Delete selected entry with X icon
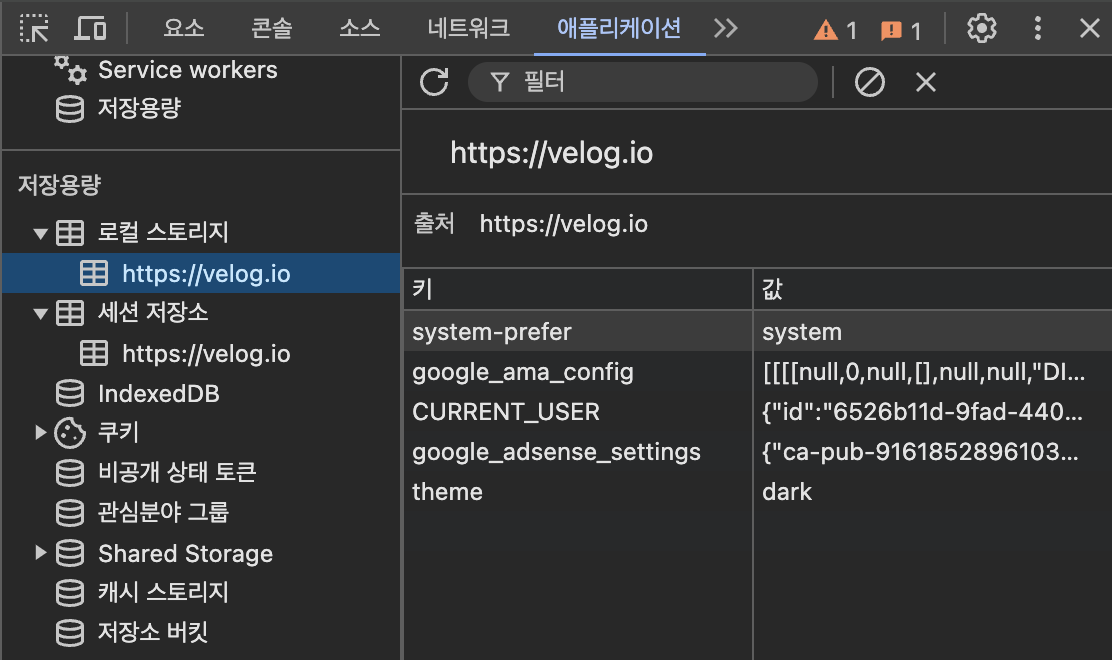The height and width of the screenshot is (660, 1112). point(925,82)
